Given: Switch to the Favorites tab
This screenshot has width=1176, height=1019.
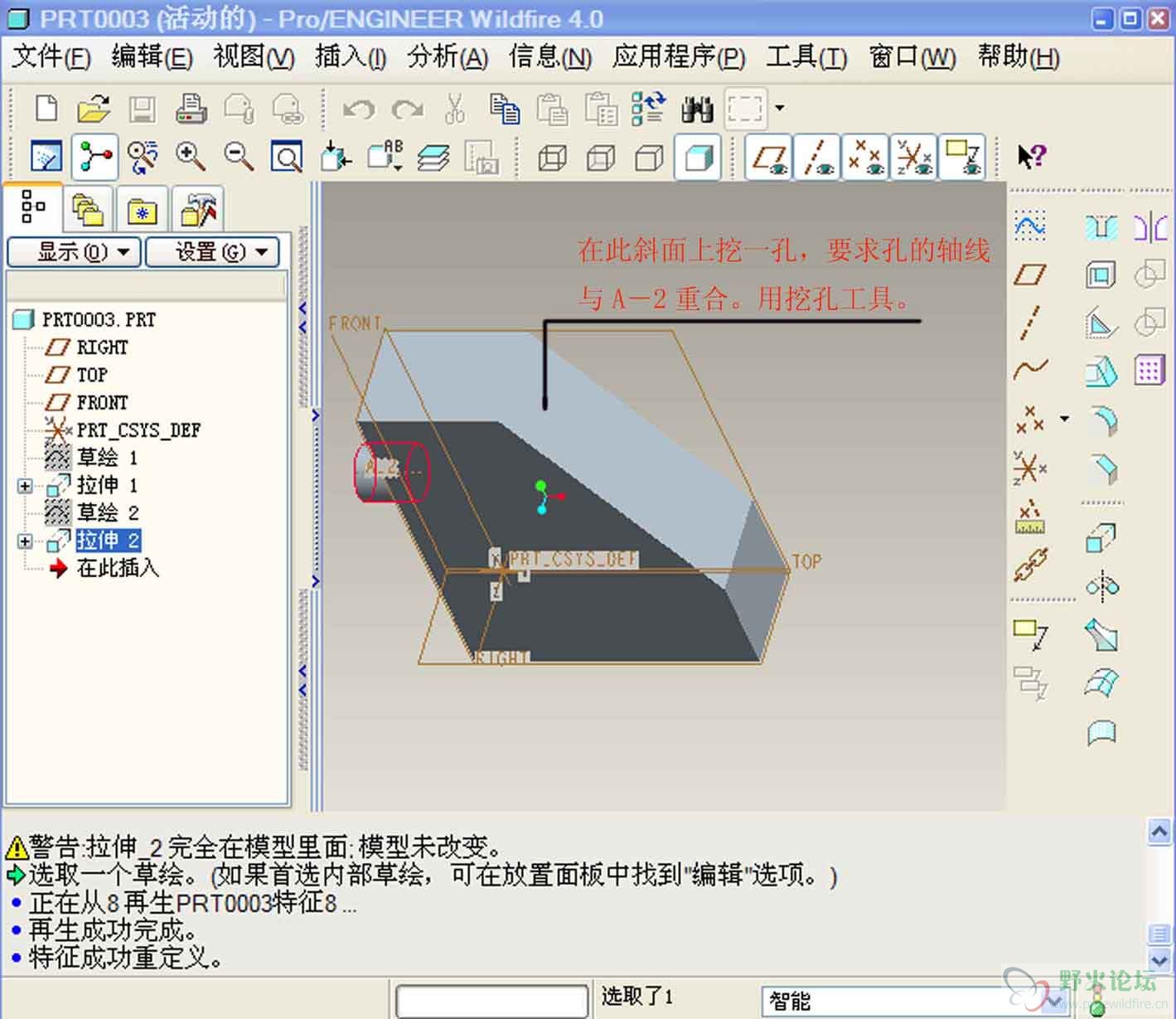Looking at the screenshot, I should [x=143, y=209].
